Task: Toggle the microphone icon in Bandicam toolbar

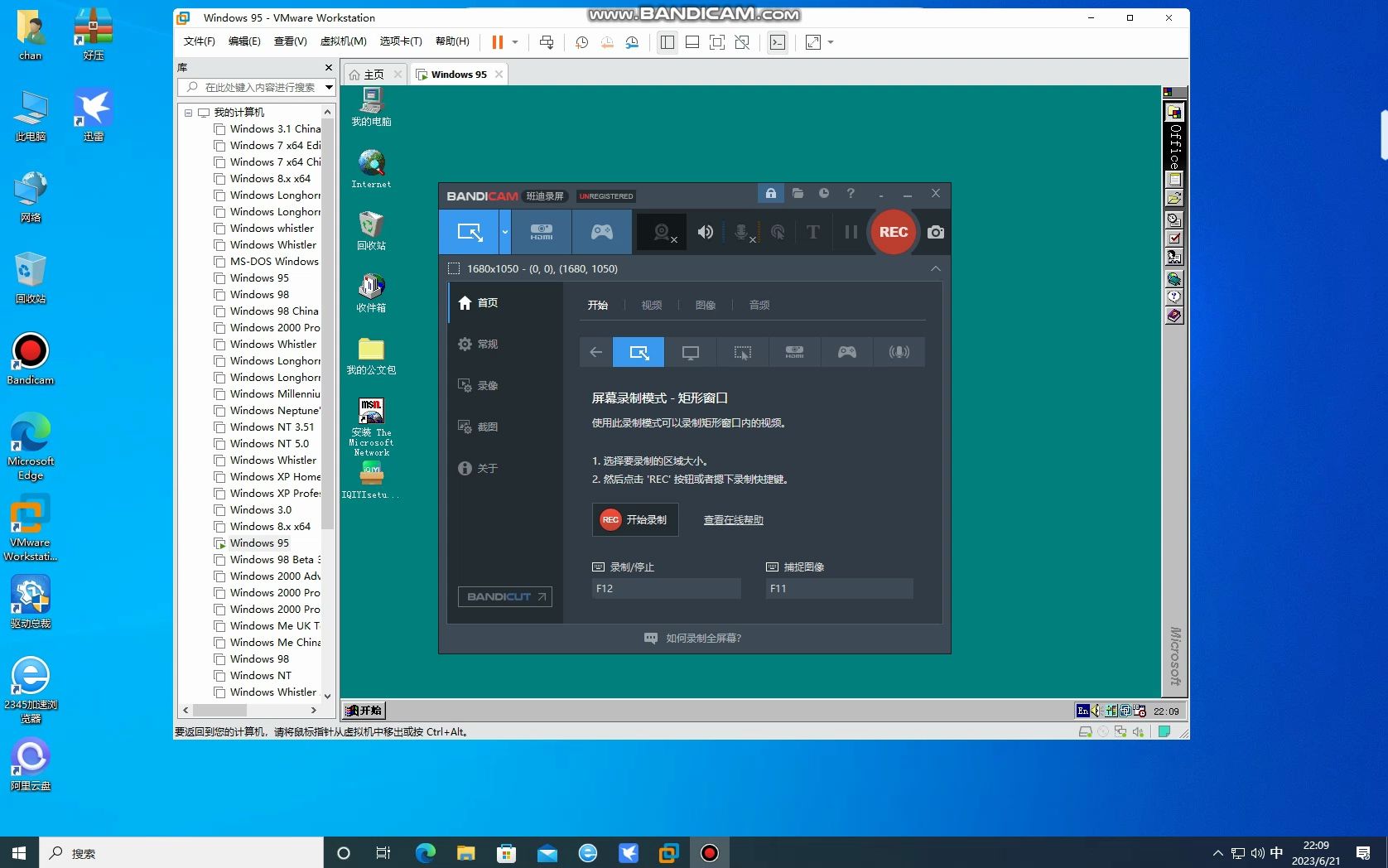Action: [743, 233]
